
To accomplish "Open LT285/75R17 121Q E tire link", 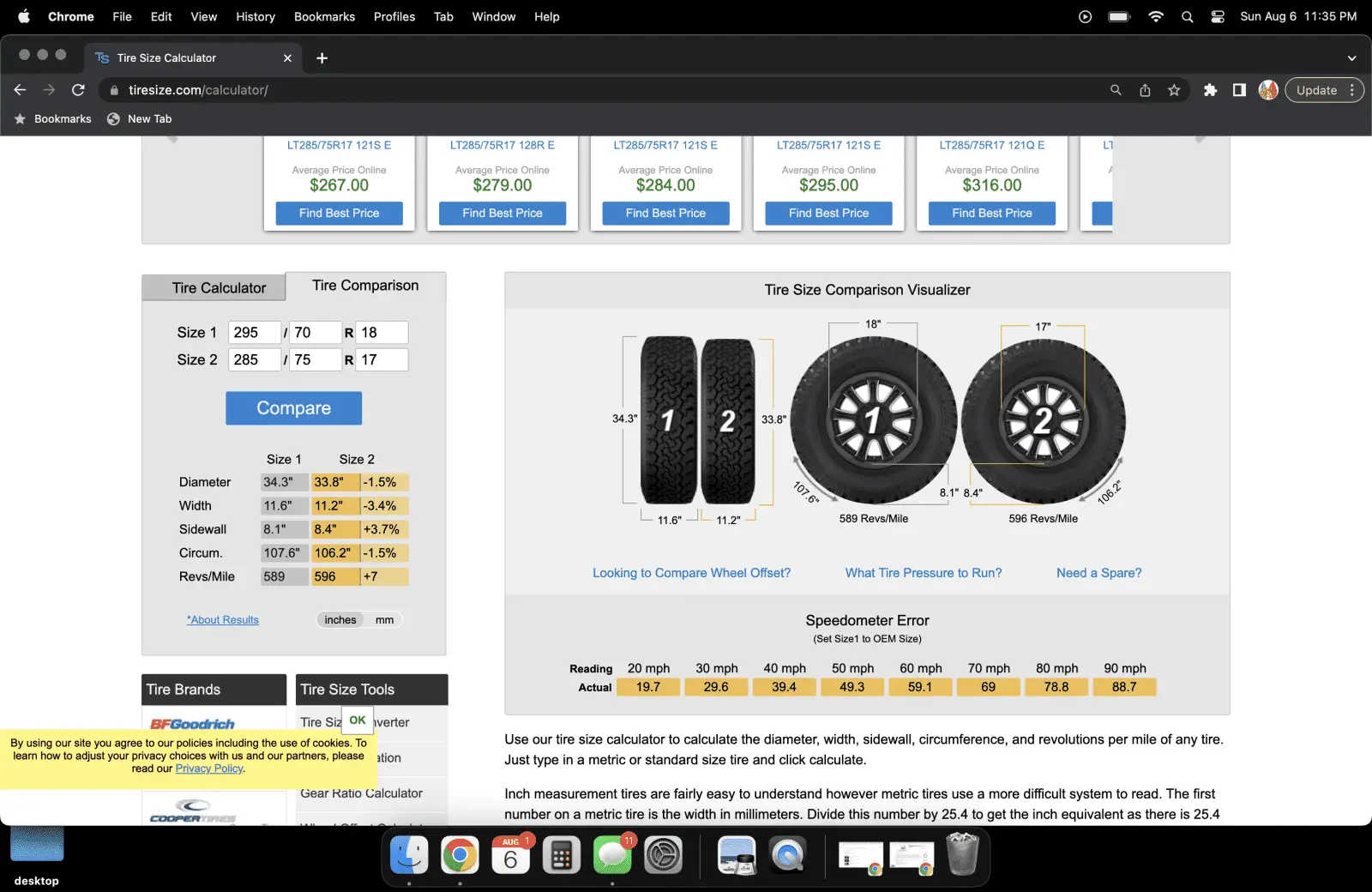I will pyautogui.click(x=992, y=145).
